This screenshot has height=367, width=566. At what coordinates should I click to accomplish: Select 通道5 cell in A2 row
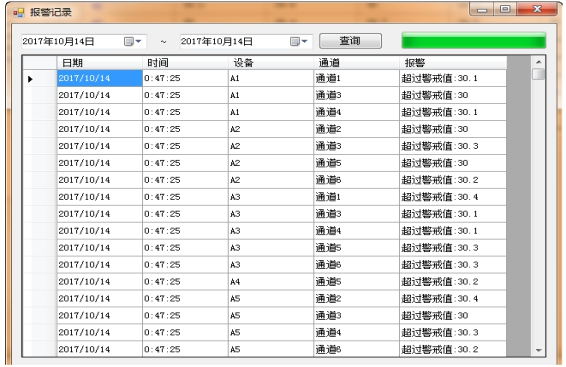(x=356, y=163)
